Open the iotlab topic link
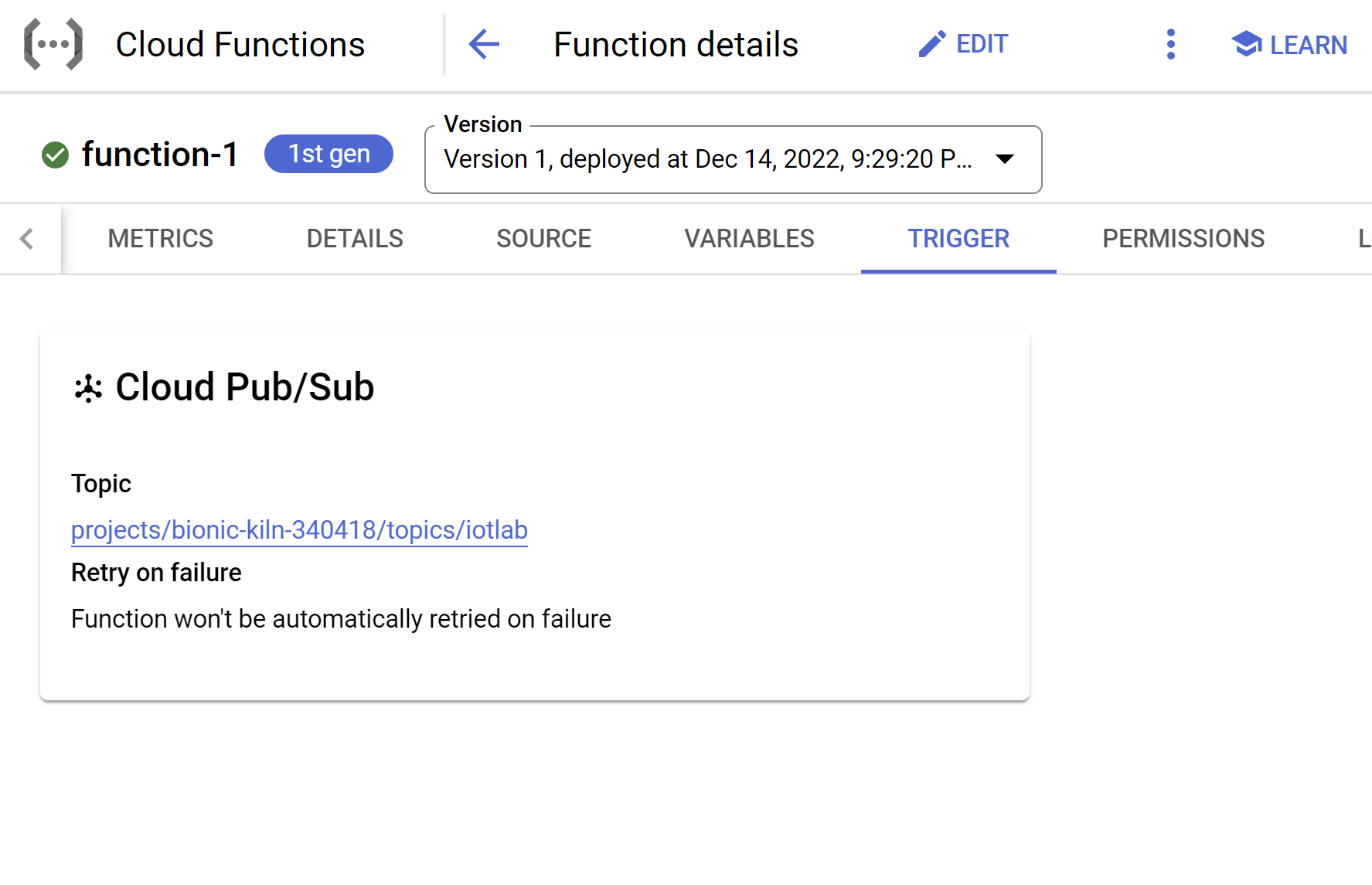The image size is (1372, 885). tap(299, 530)
